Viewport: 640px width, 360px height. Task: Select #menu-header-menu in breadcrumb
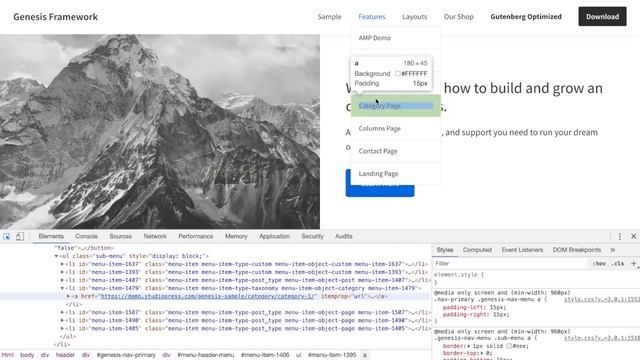click(206, 355)
